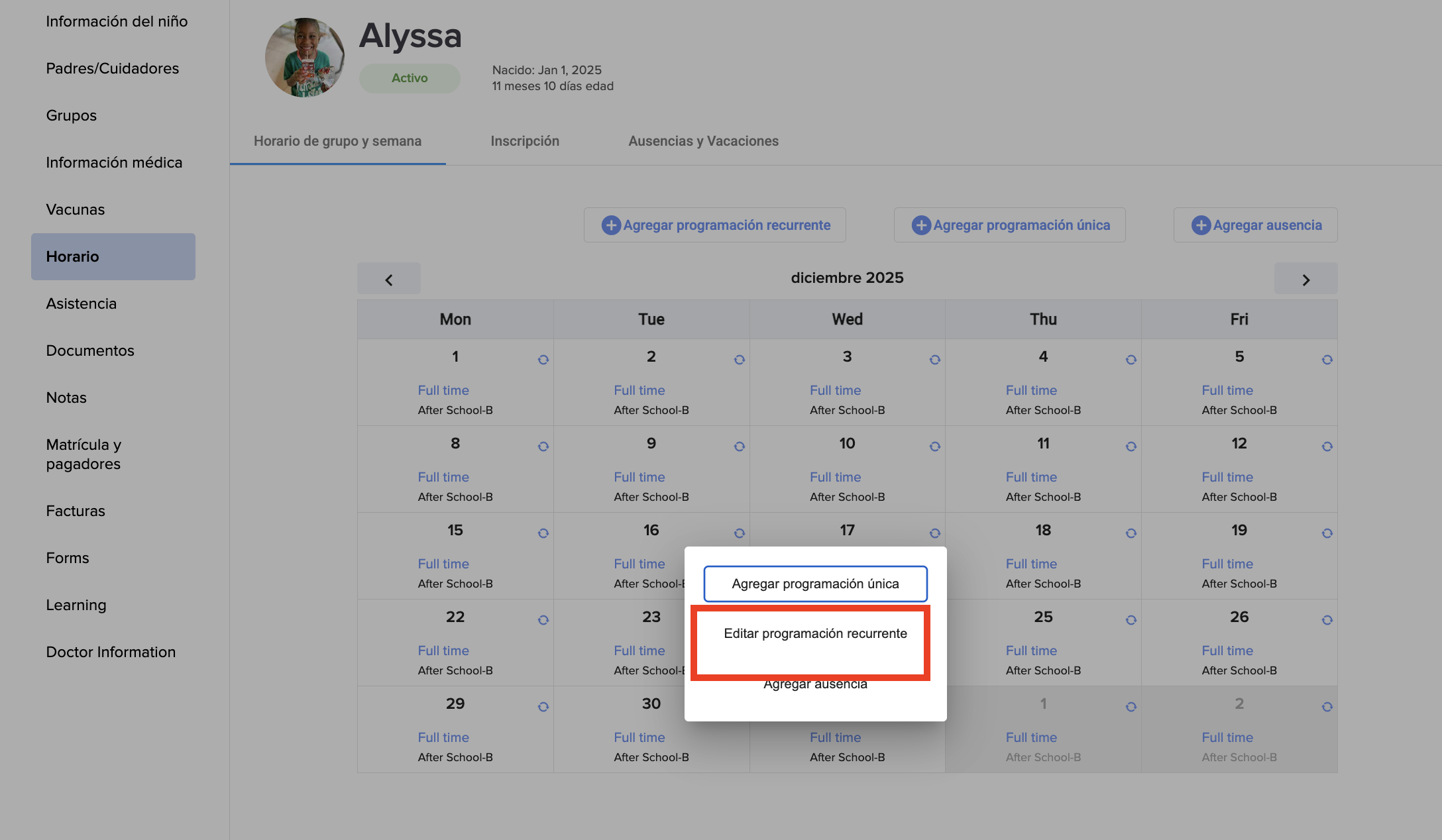
Task: Open Facturas in the sidebar
Action: click(76, 511)
